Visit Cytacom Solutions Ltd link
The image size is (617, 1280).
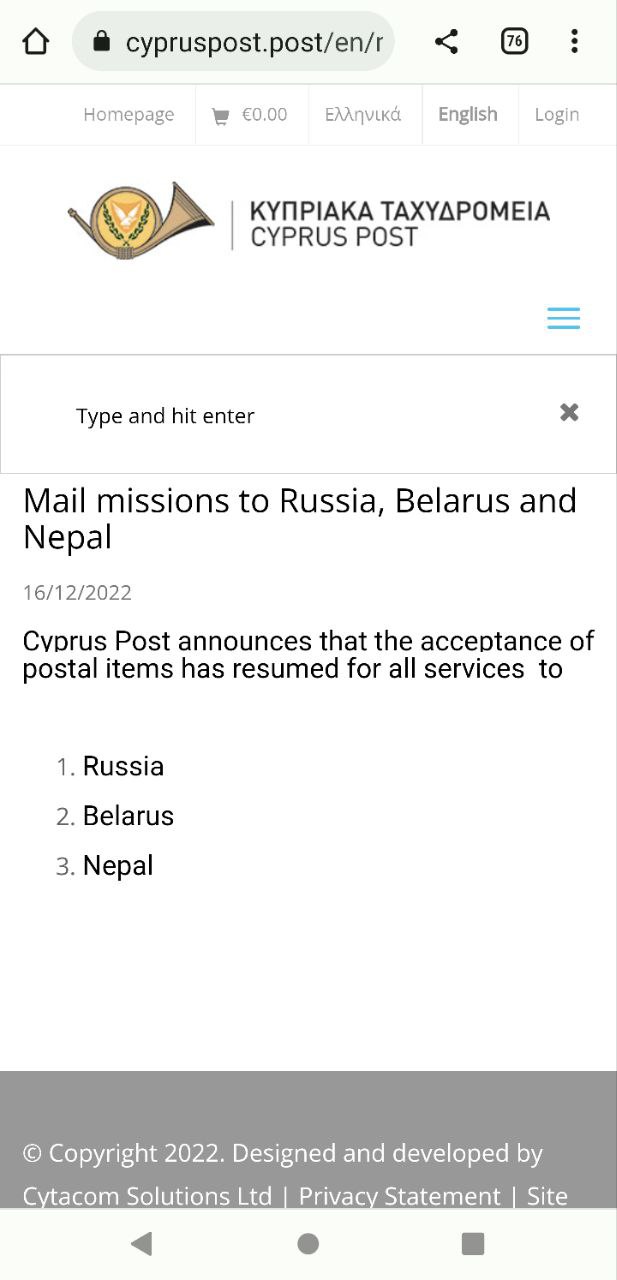(147, 1196)
